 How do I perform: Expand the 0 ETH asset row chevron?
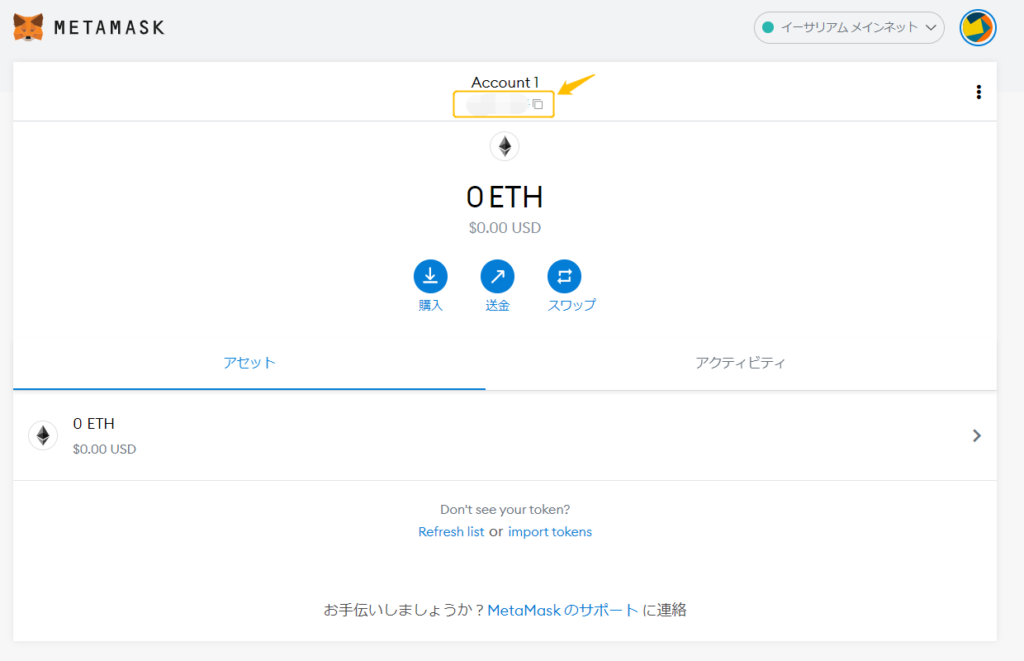coord(976,436)
